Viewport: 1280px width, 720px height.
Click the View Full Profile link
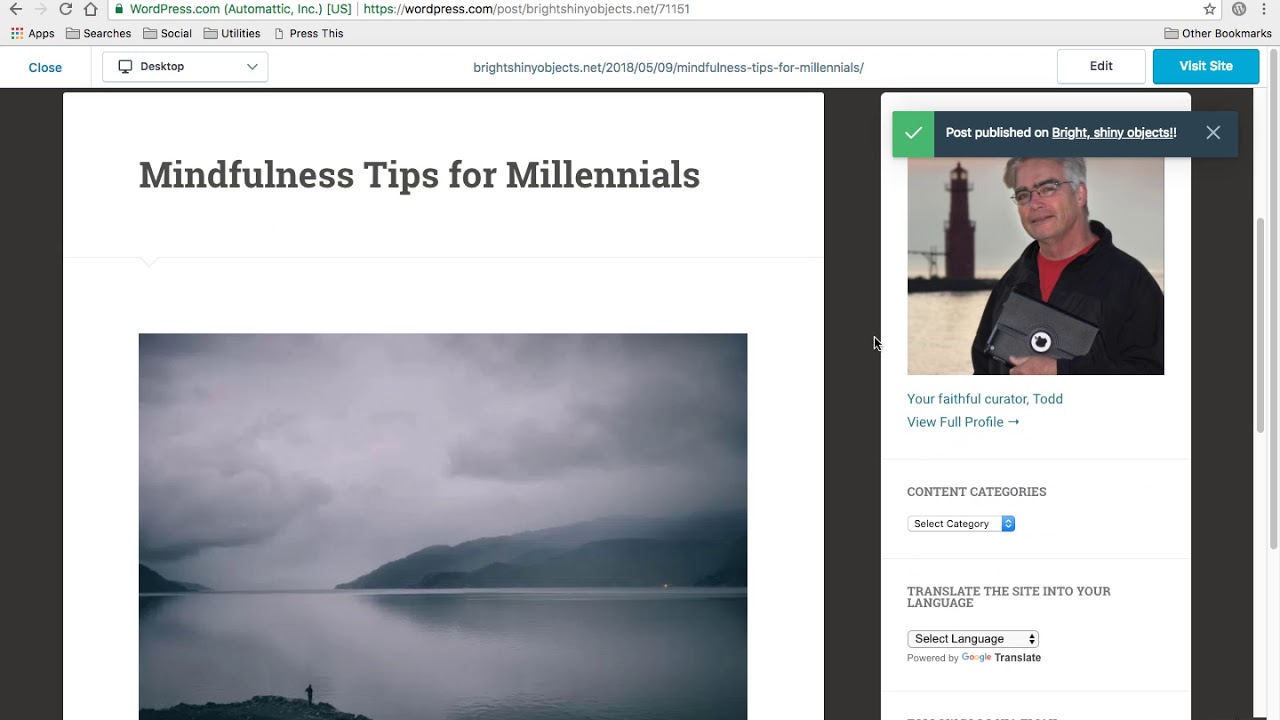pos(963,422)
